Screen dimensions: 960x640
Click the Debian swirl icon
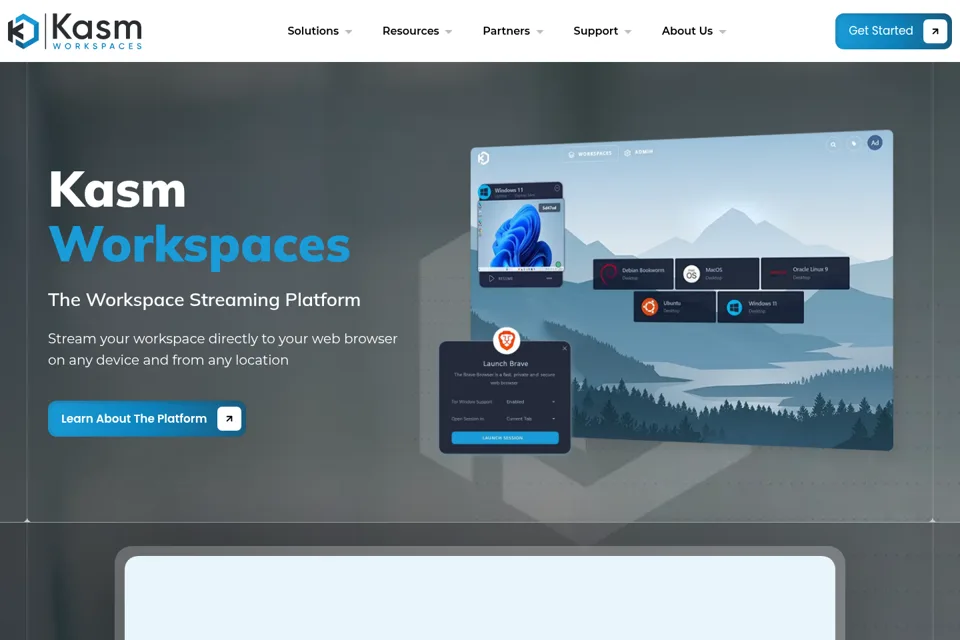coord(608,274)
